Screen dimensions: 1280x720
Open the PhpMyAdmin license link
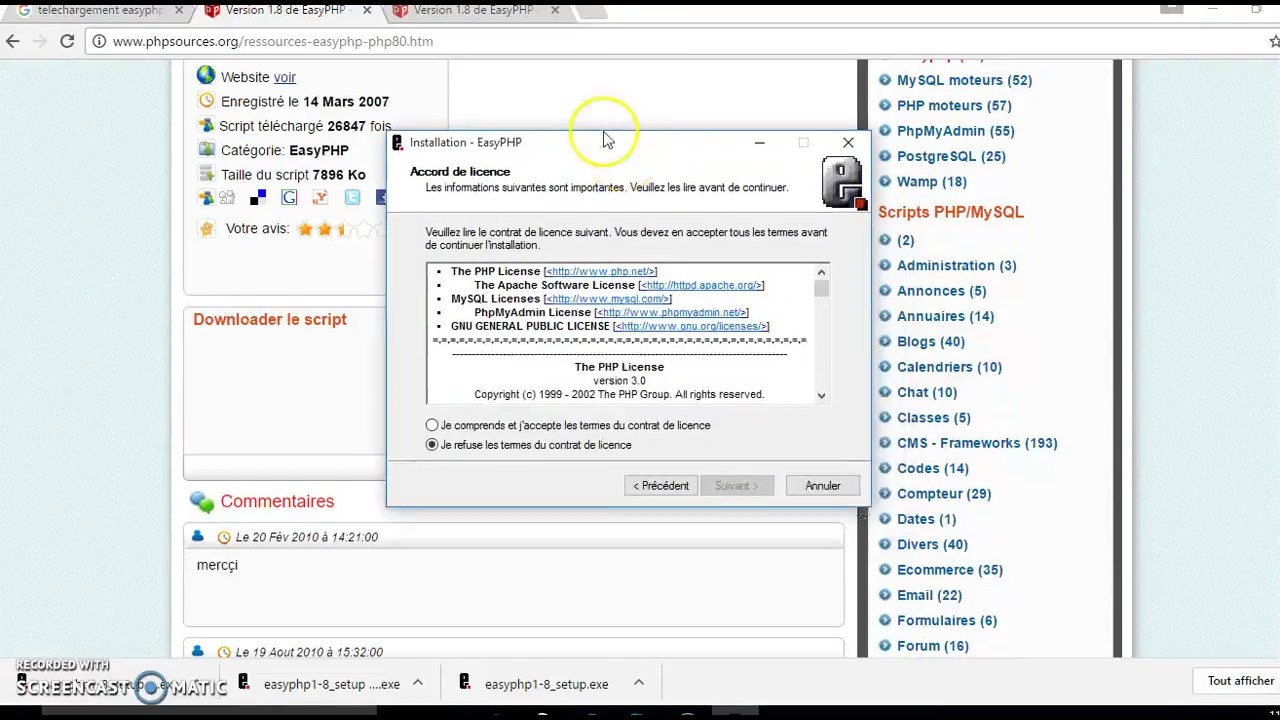coord(671,312)
